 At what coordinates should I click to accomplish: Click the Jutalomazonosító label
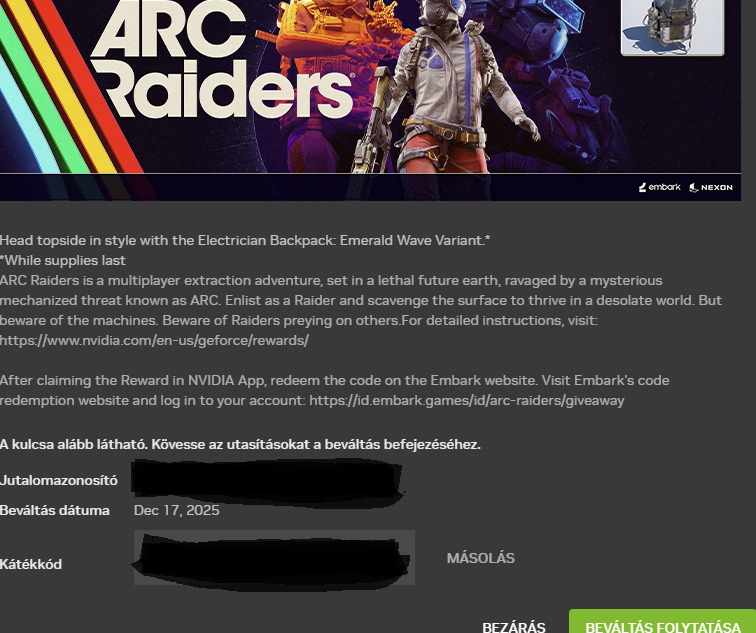click(x=59, y=481)
